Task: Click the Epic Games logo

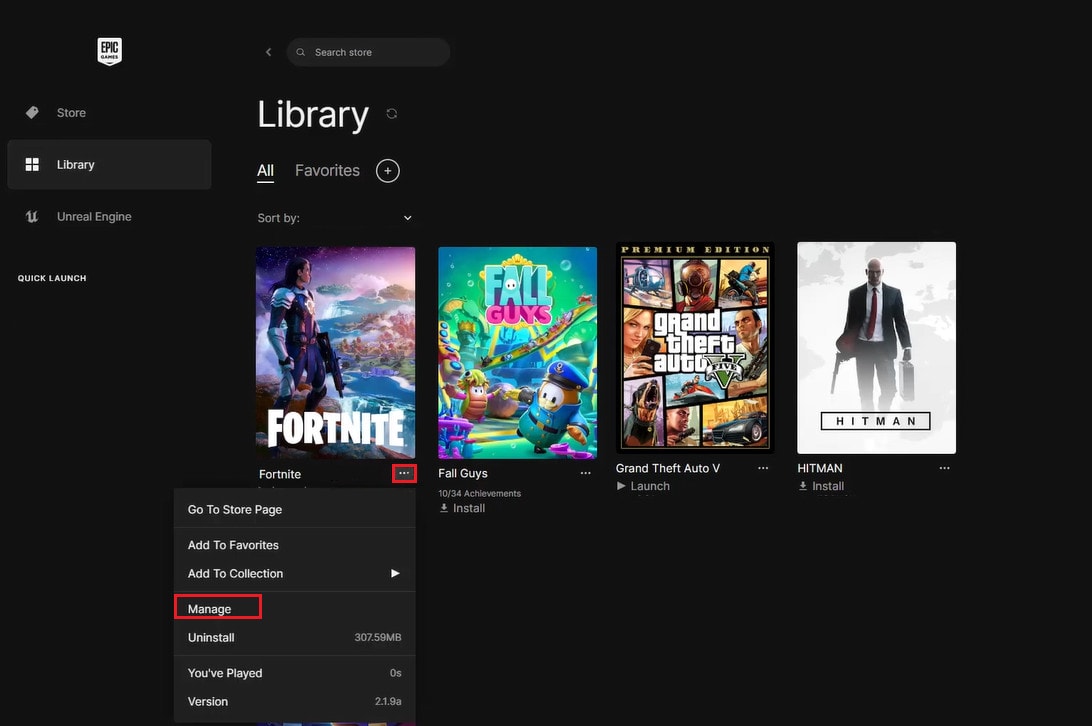Action: (109, 51)
